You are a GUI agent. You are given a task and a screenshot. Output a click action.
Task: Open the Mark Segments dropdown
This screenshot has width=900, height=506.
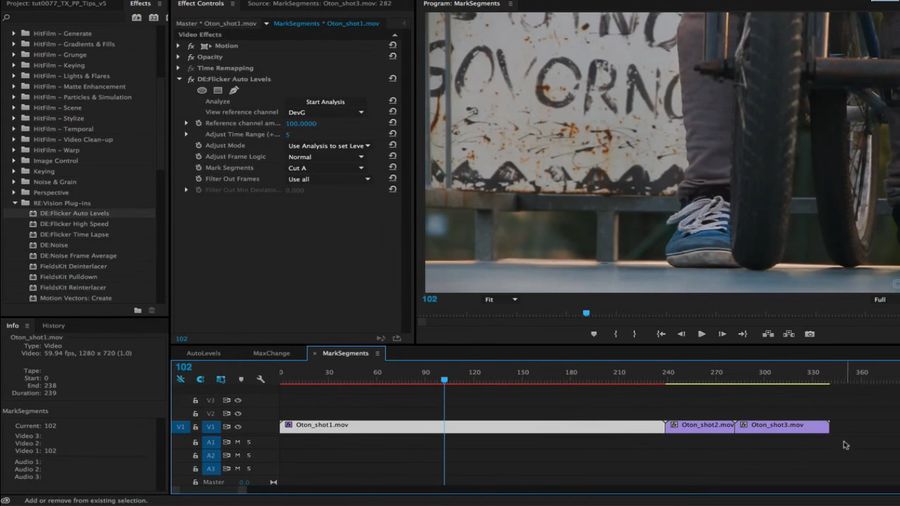click(x=328, y=168)
